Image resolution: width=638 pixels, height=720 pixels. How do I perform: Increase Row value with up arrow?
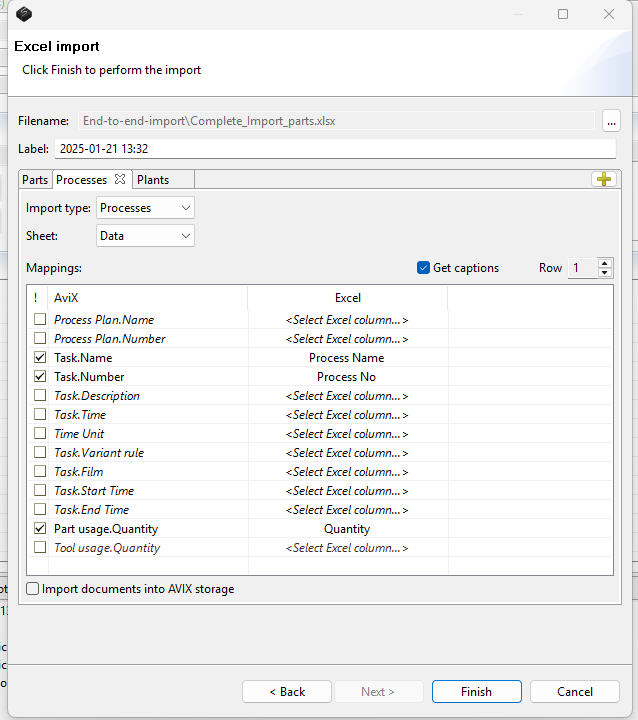(604, 263)
